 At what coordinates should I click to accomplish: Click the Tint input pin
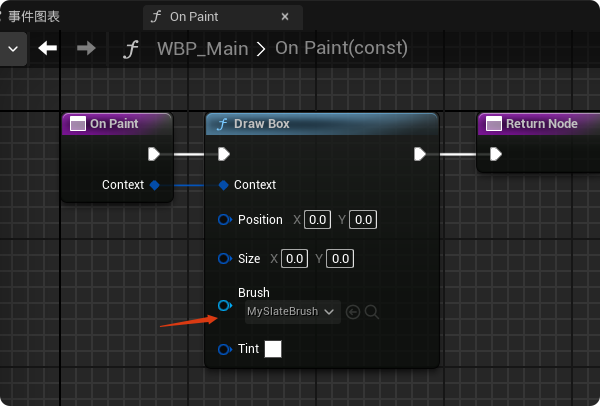(x=225, y=349)
